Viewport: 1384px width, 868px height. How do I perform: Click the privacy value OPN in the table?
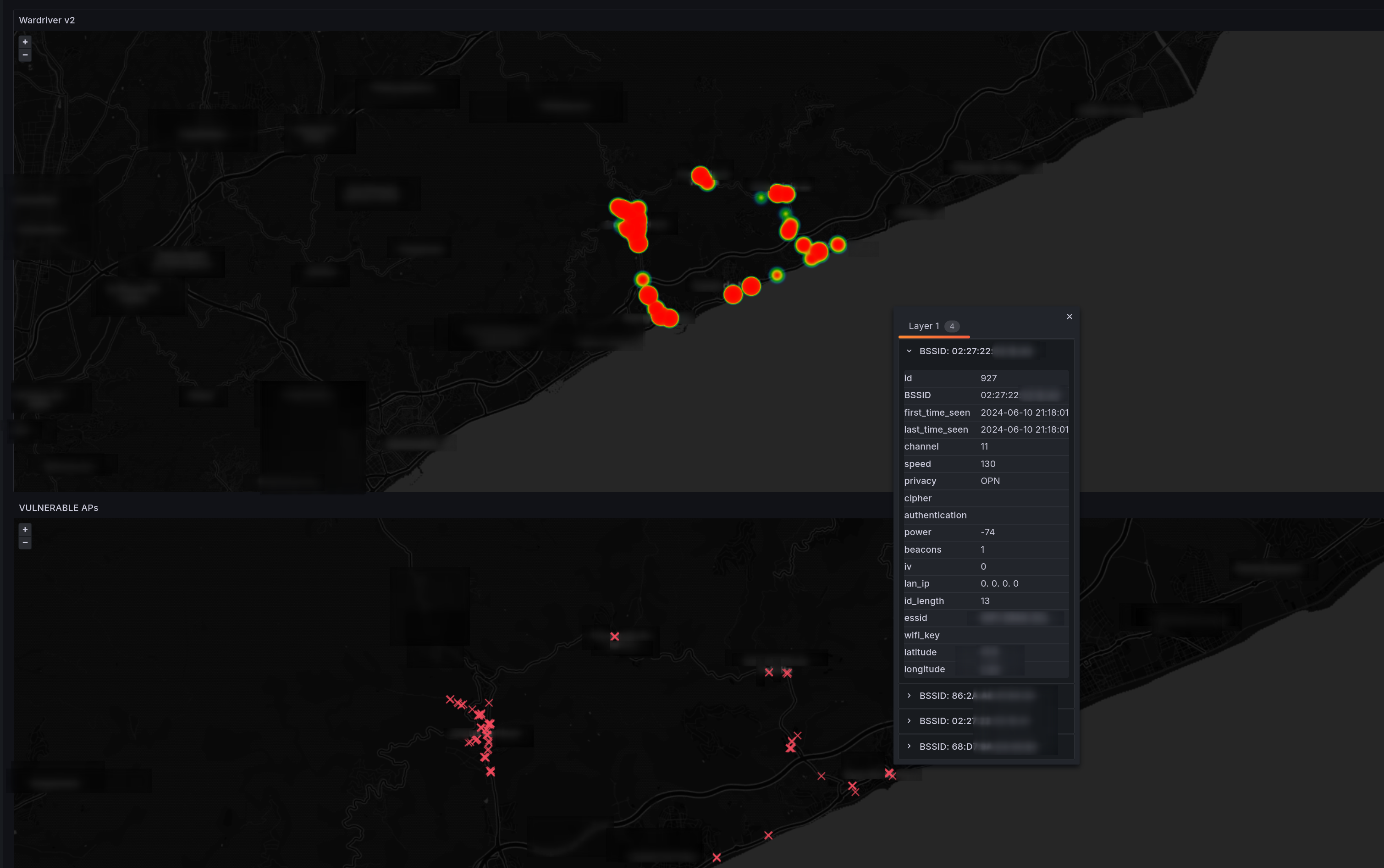pyautogui.click(x=990, y=480)
